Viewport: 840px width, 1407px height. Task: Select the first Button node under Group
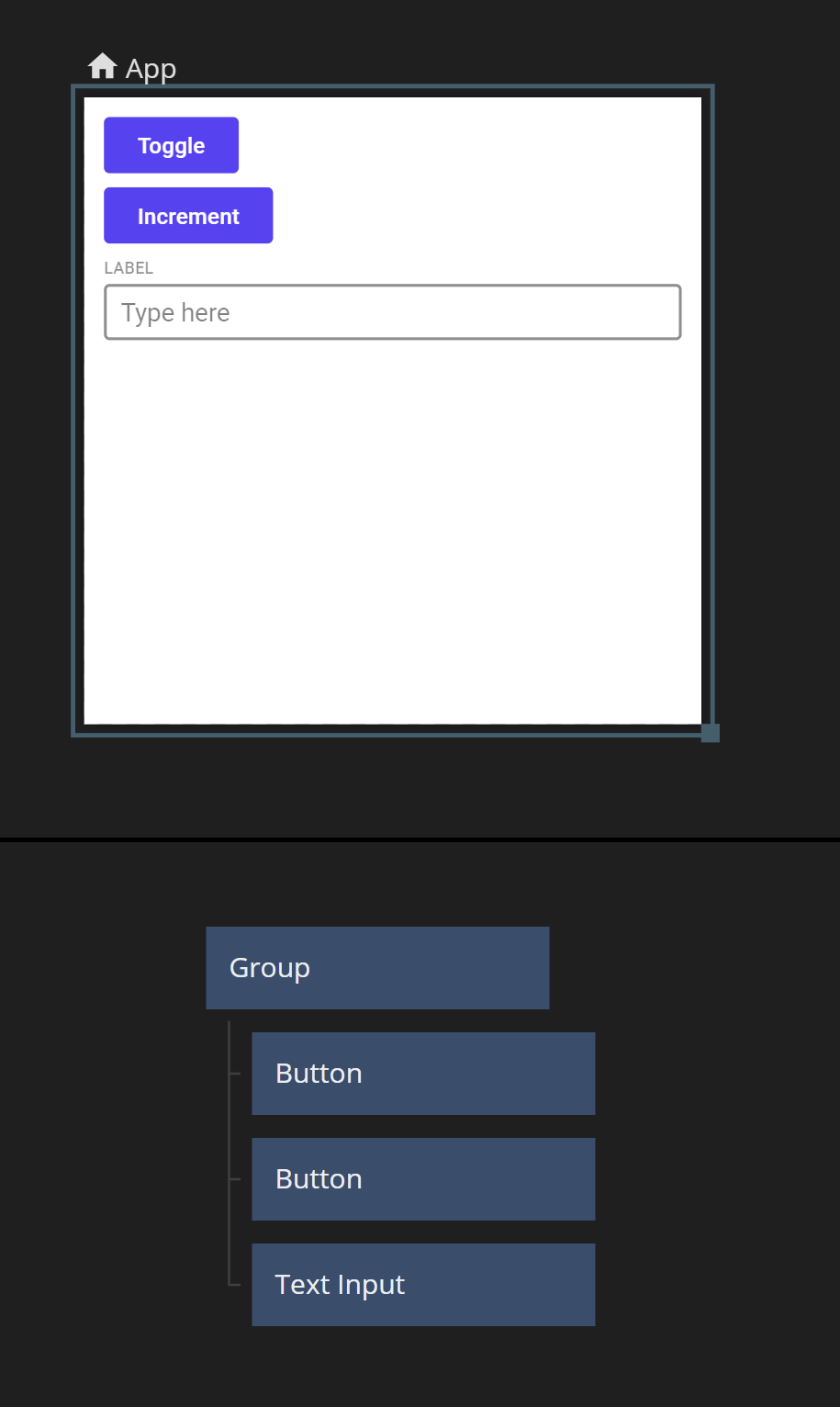pos(423,1074)
